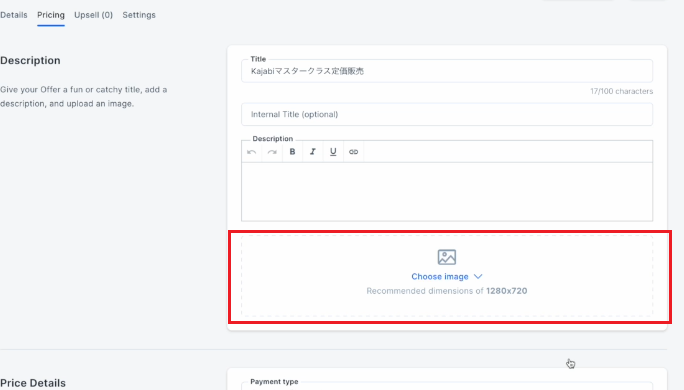This screenshot has width=684, height=390.
Task: Switch to the Upsell (0) tab
Action: point(93,15)
